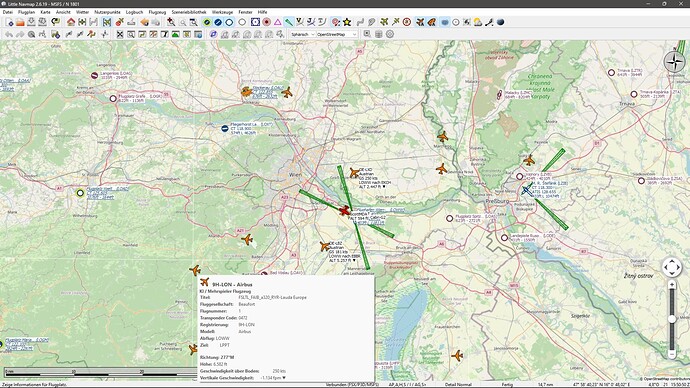Click the Landepiste Buso airport symbol
The width and height of the screenshot is (690, 388).
504,238
